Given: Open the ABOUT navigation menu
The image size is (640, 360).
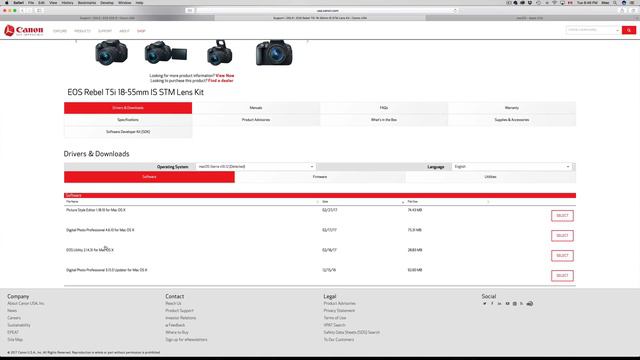Looking at the screenshot, I should [124, 31].
